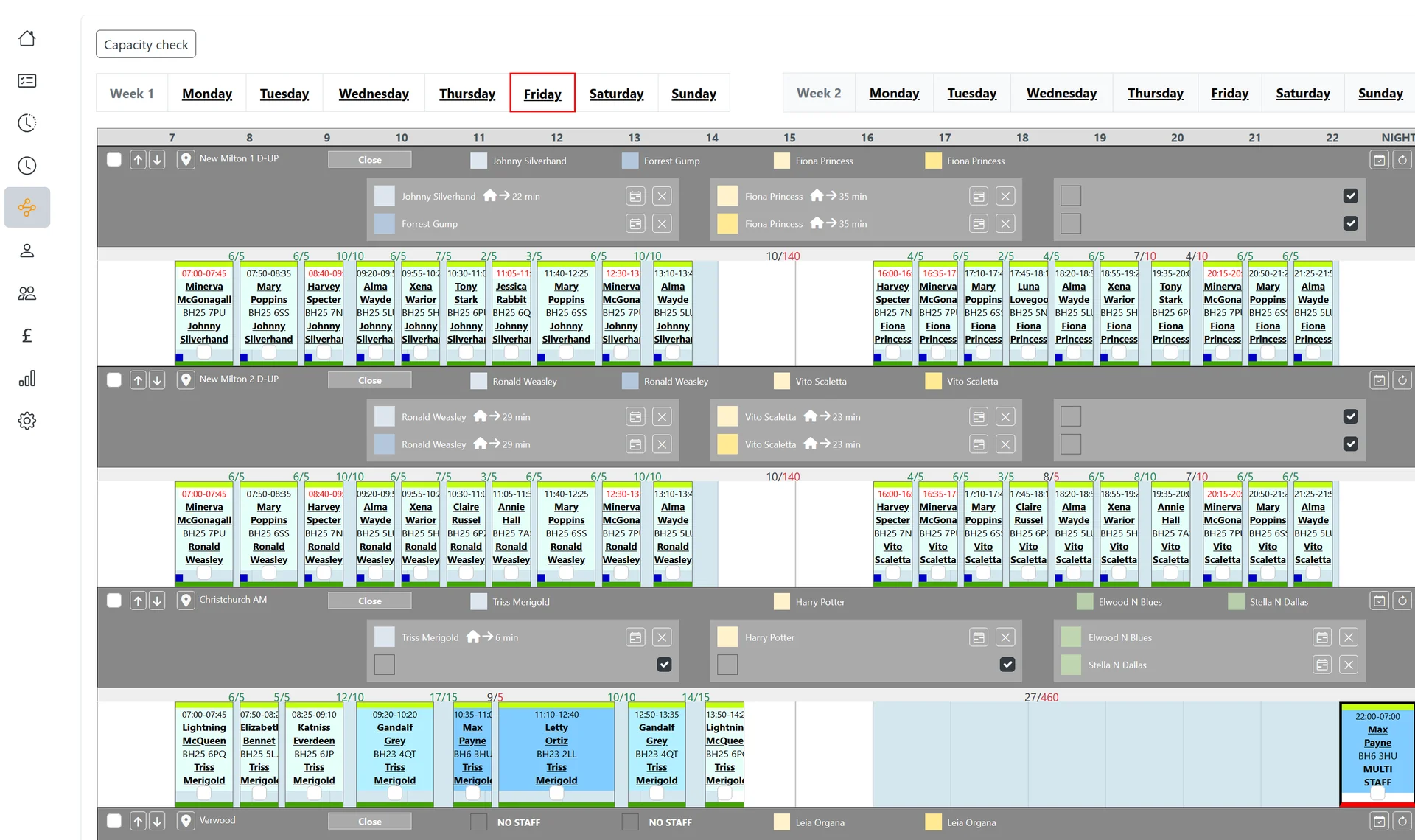The width and height of the screenshot is (1415, 840).
Task: Open the 07:00-07:45 Lightning McQueen visit card
Action: coord(204,754)
